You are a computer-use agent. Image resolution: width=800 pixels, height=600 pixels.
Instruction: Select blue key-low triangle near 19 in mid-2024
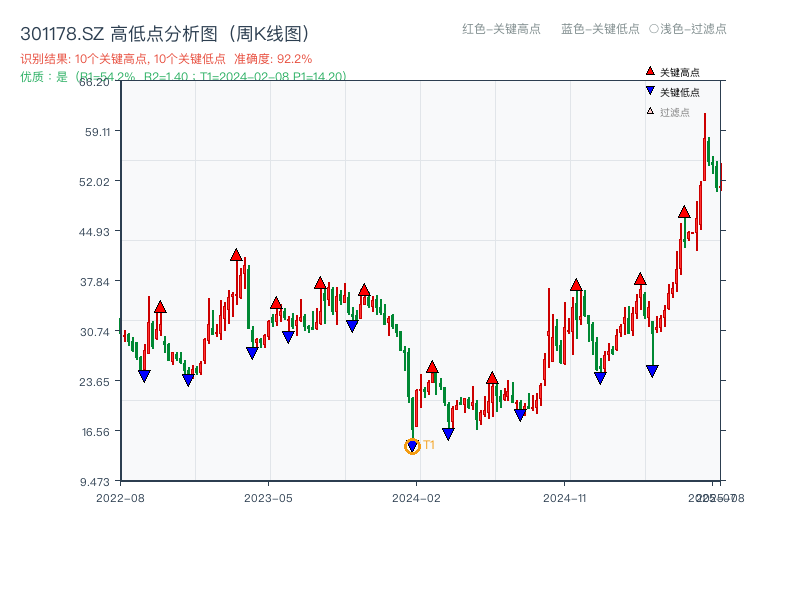click(x=520, y=415)
